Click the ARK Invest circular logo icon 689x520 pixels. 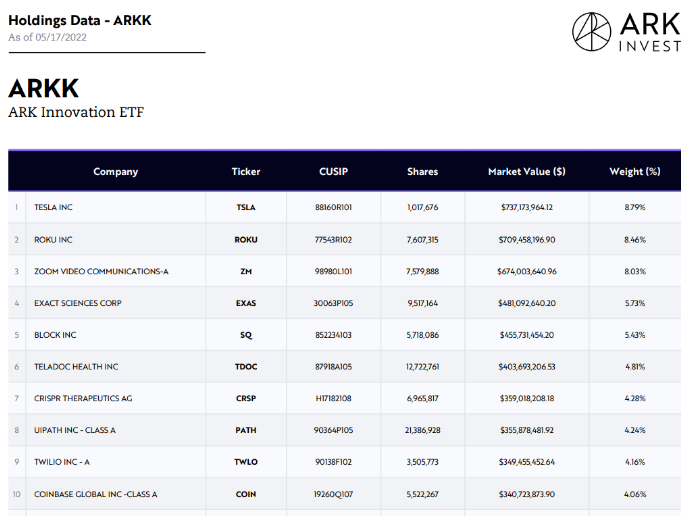[x=591, y=31]
